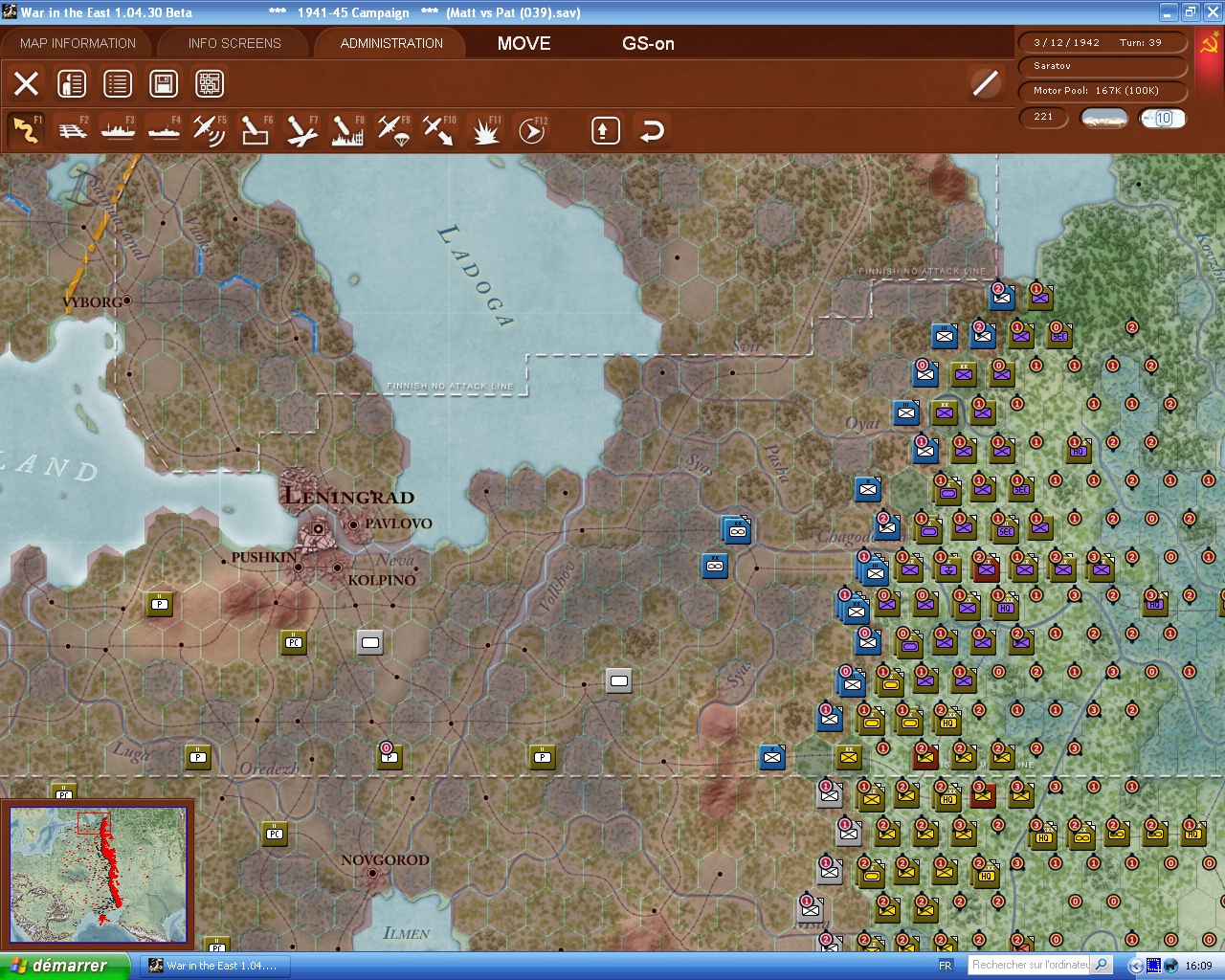Screen dimensions: 1225x980
Task: Click the FR language indicator in taskbar
Action: 946,966
